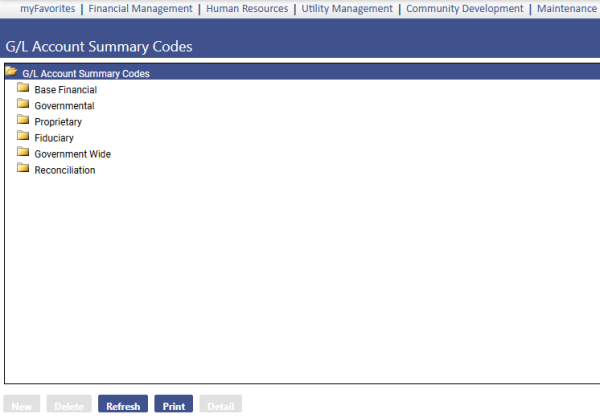Screen dimensions: 600x418
Task: Select the Fiduciary tree item
Action: point(54,138)
